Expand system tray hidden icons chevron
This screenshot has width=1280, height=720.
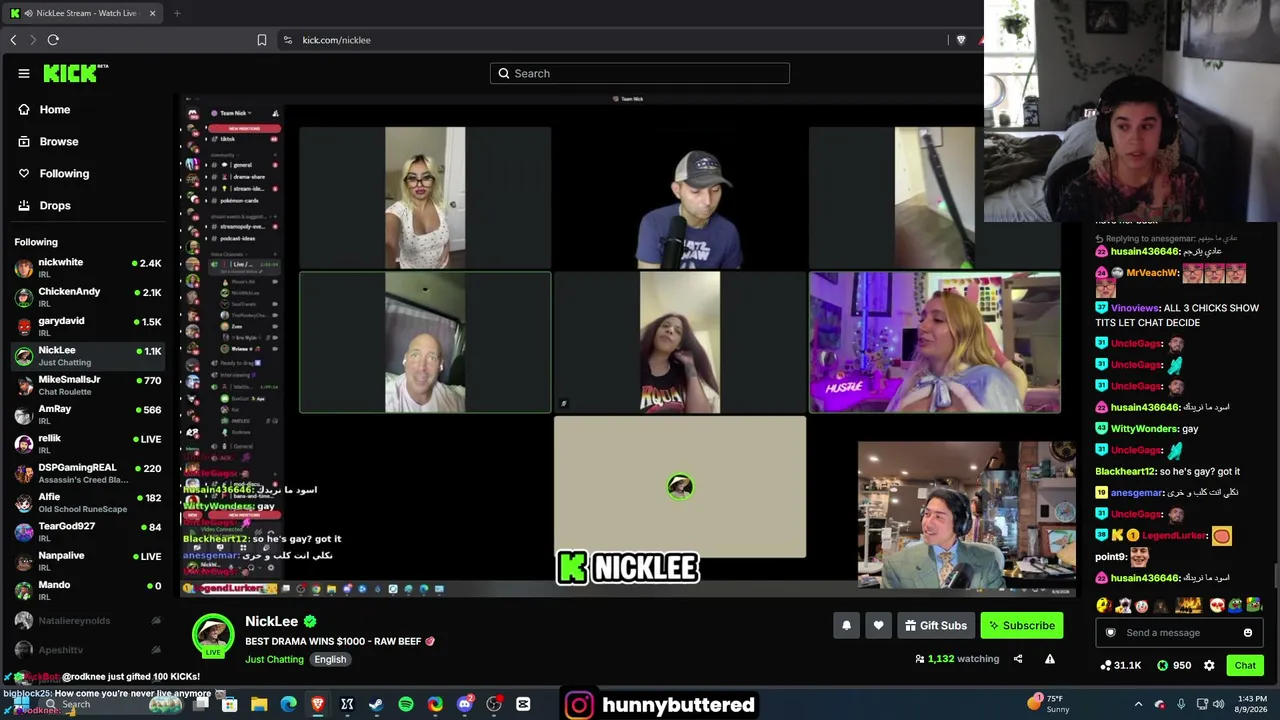(1138, 704)
